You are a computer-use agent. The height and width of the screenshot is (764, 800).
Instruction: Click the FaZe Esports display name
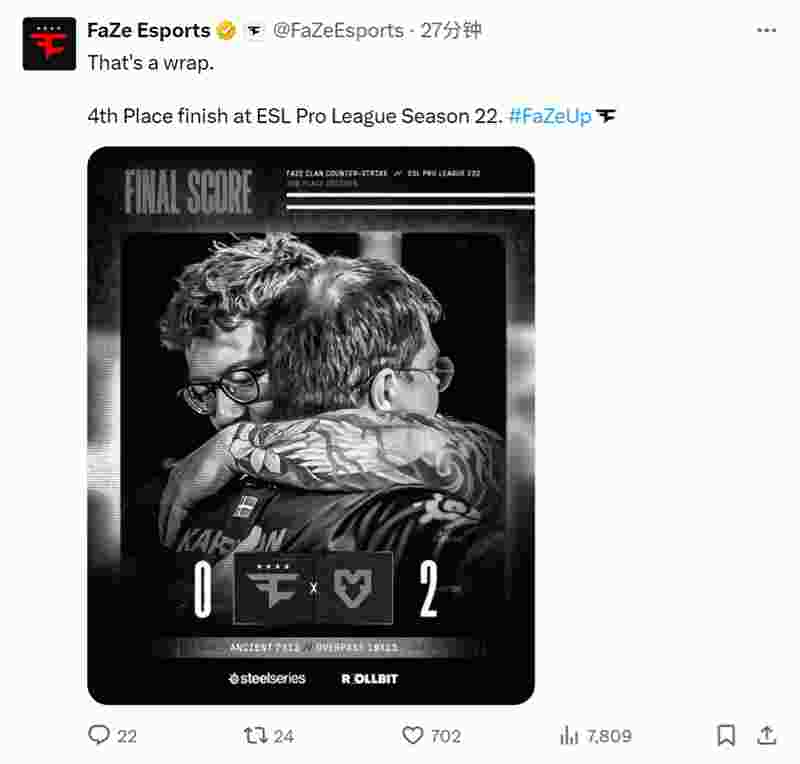[x=148, y=31]
